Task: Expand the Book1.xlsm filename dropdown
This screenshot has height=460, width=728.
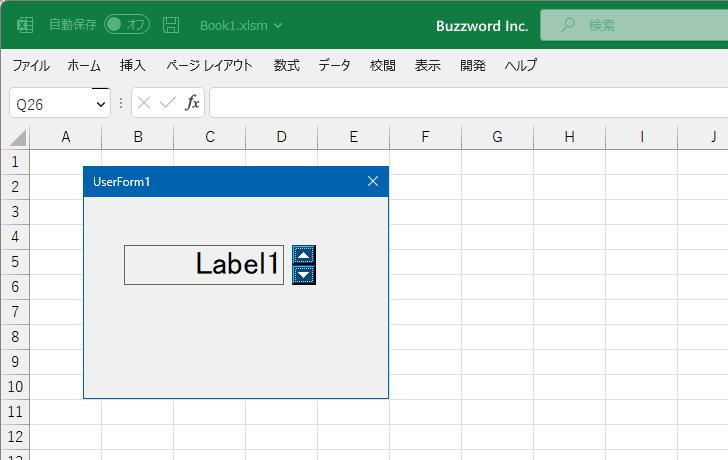Action: coord(278,26)
